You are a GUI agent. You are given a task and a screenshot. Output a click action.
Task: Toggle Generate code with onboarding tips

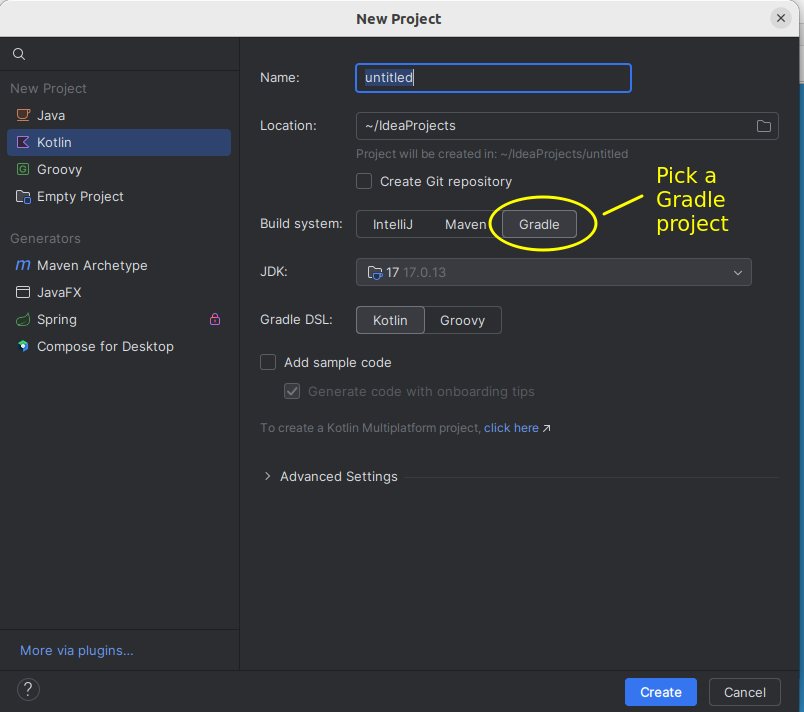pyautogui.click(x=292, y=392)
